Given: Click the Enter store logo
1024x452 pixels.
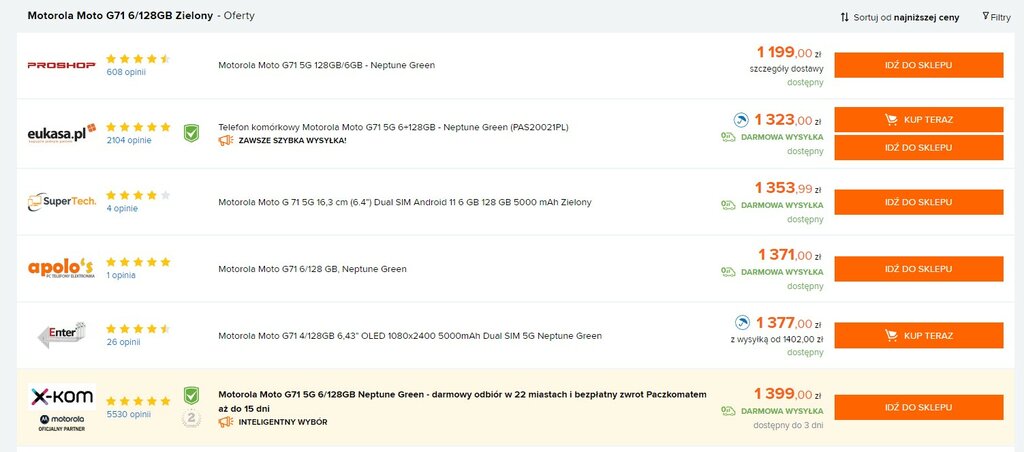Looking at the screenshot, I should tap(61, 334).
